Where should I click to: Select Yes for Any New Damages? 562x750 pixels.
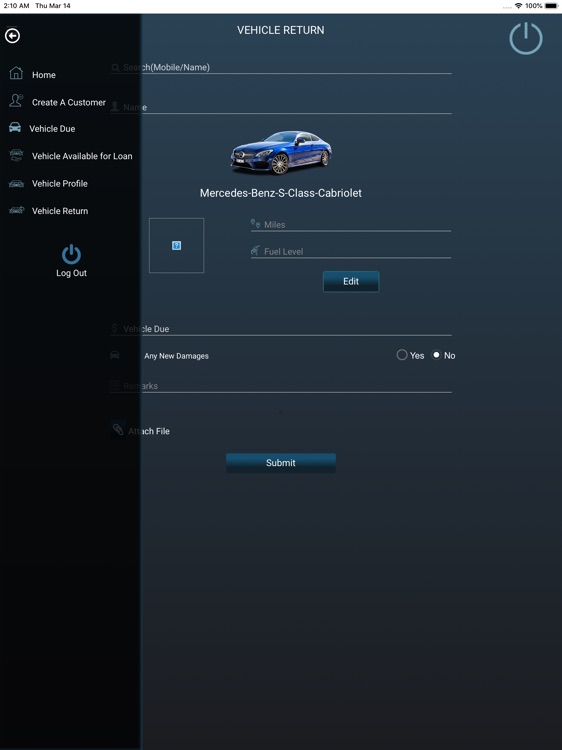(402, 355)
